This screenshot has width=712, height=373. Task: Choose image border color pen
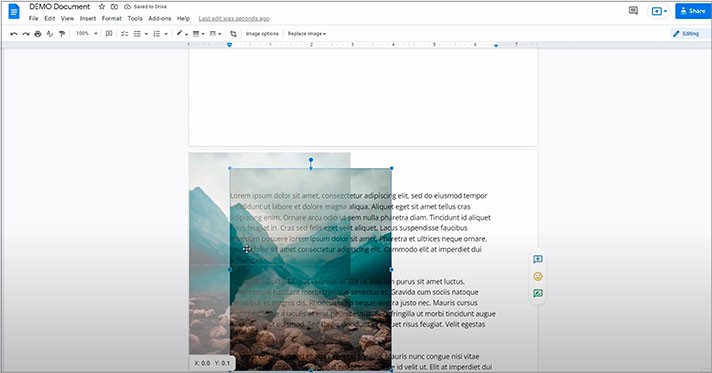point(179,34)
